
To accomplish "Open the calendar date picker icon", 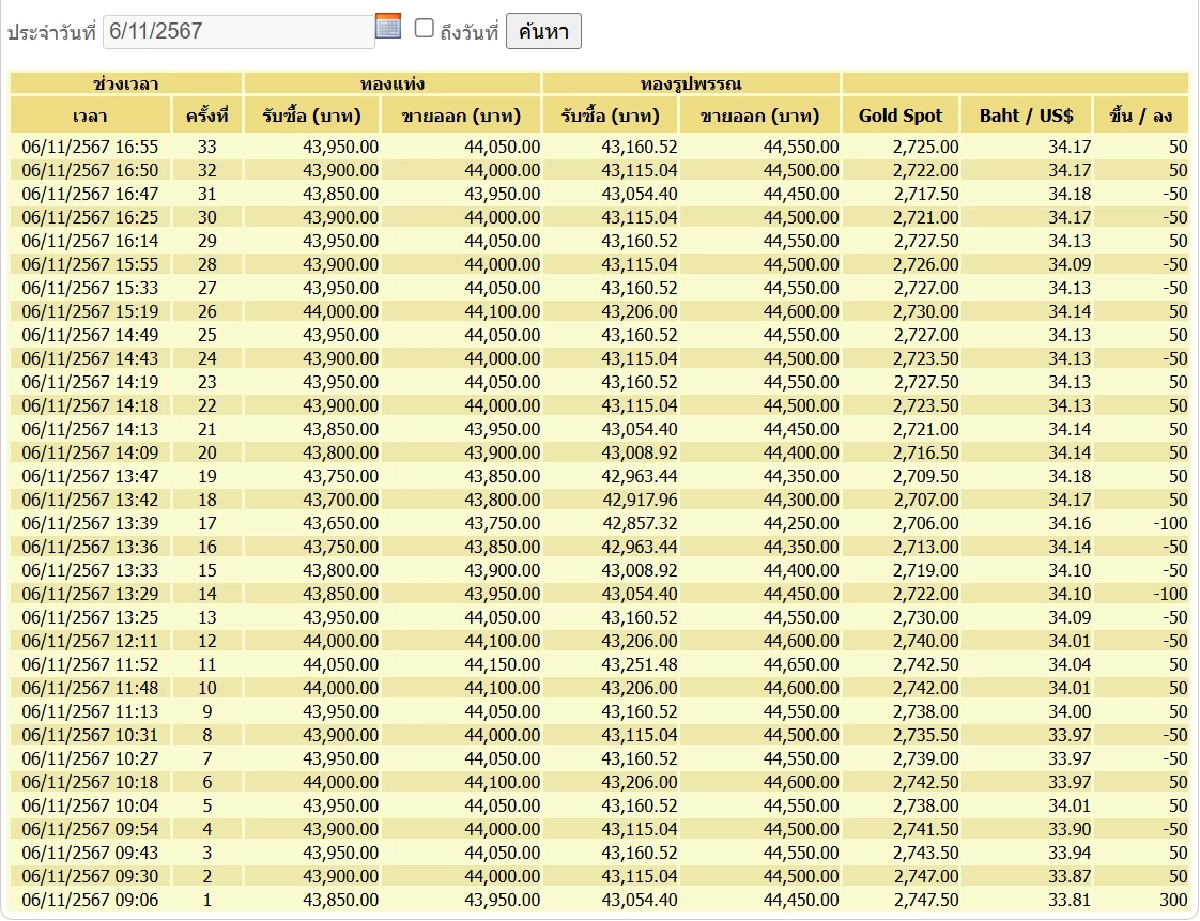I will 388,27.
